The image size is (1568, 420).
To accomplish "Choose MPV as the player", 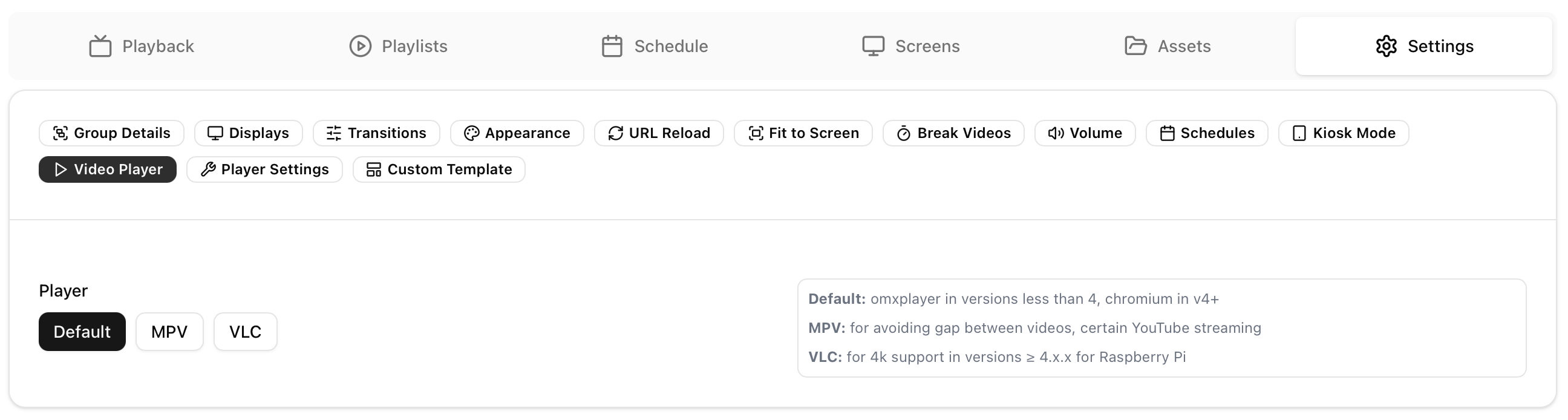I will coord(169,332).
